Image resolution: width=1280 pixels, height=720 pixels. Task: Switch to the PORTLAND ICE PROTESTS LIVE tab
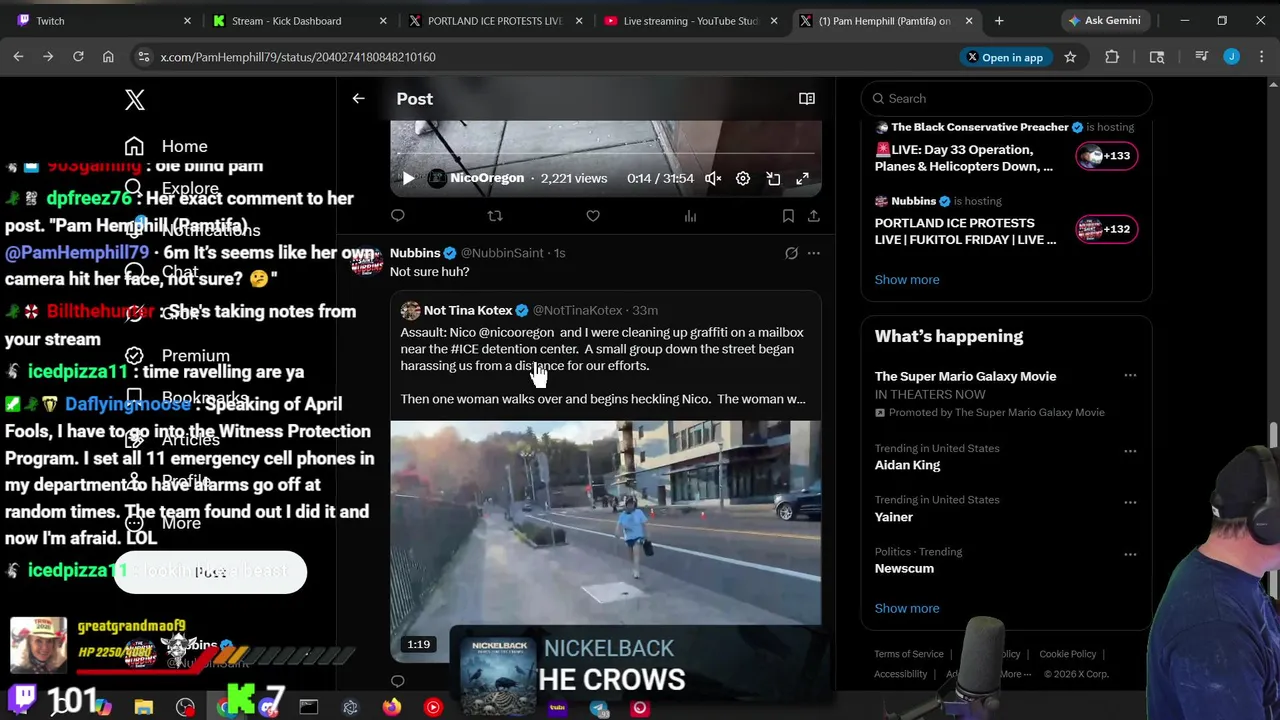pos(495,21)
